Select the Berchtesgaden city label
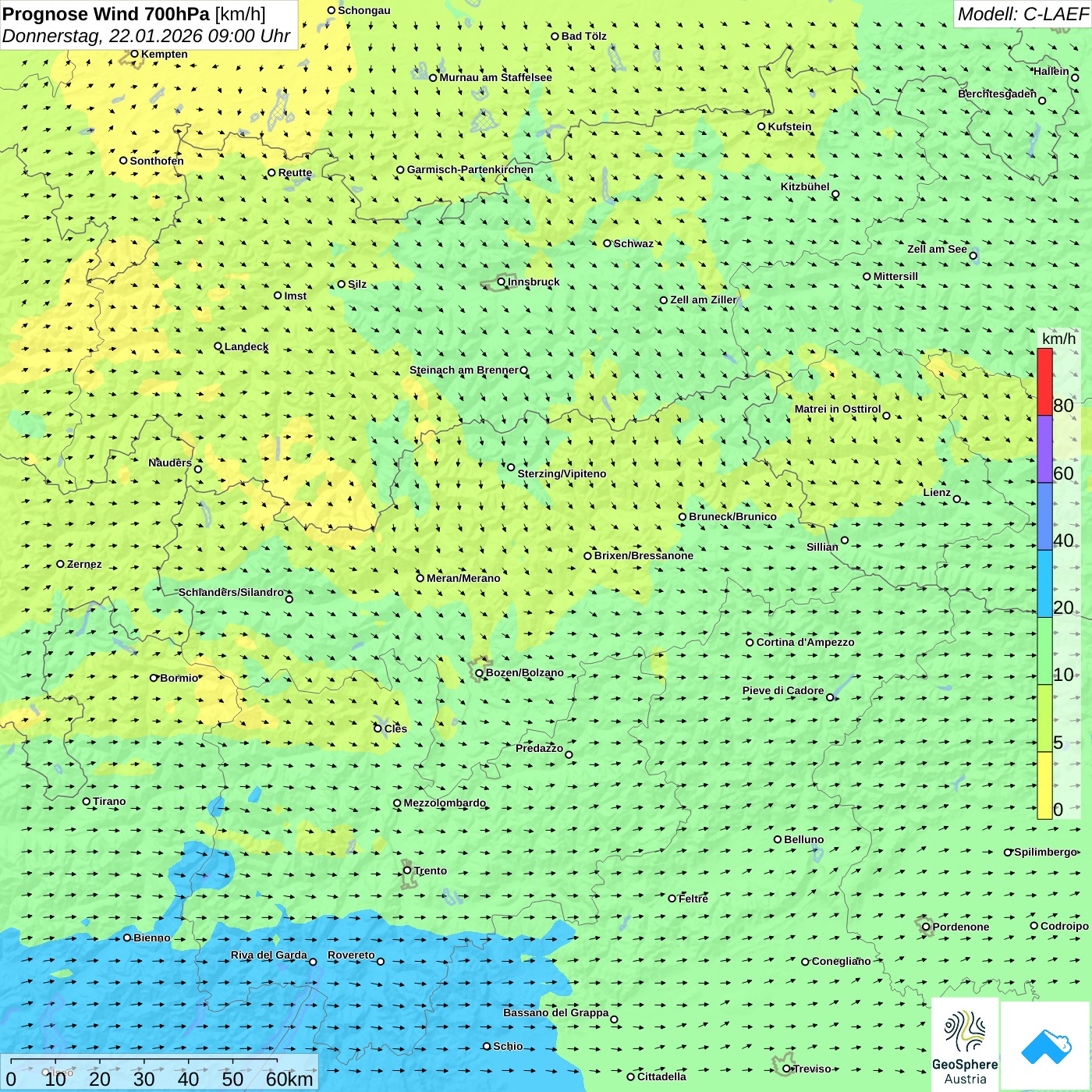1092x1092 pixels. [x=998, y=94]
